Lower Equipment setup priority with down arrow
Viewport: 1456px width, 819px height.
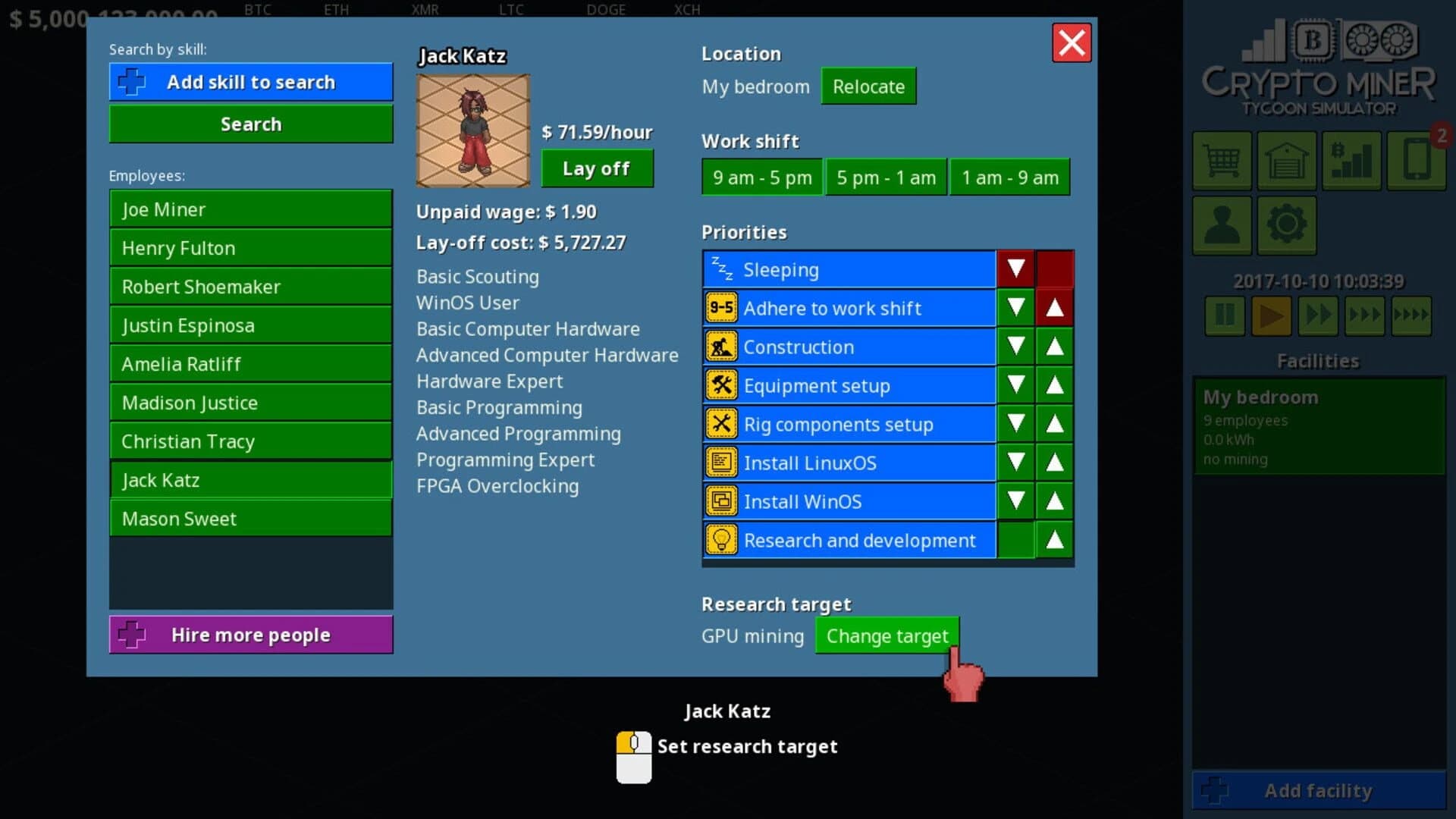coord(1015,385)
